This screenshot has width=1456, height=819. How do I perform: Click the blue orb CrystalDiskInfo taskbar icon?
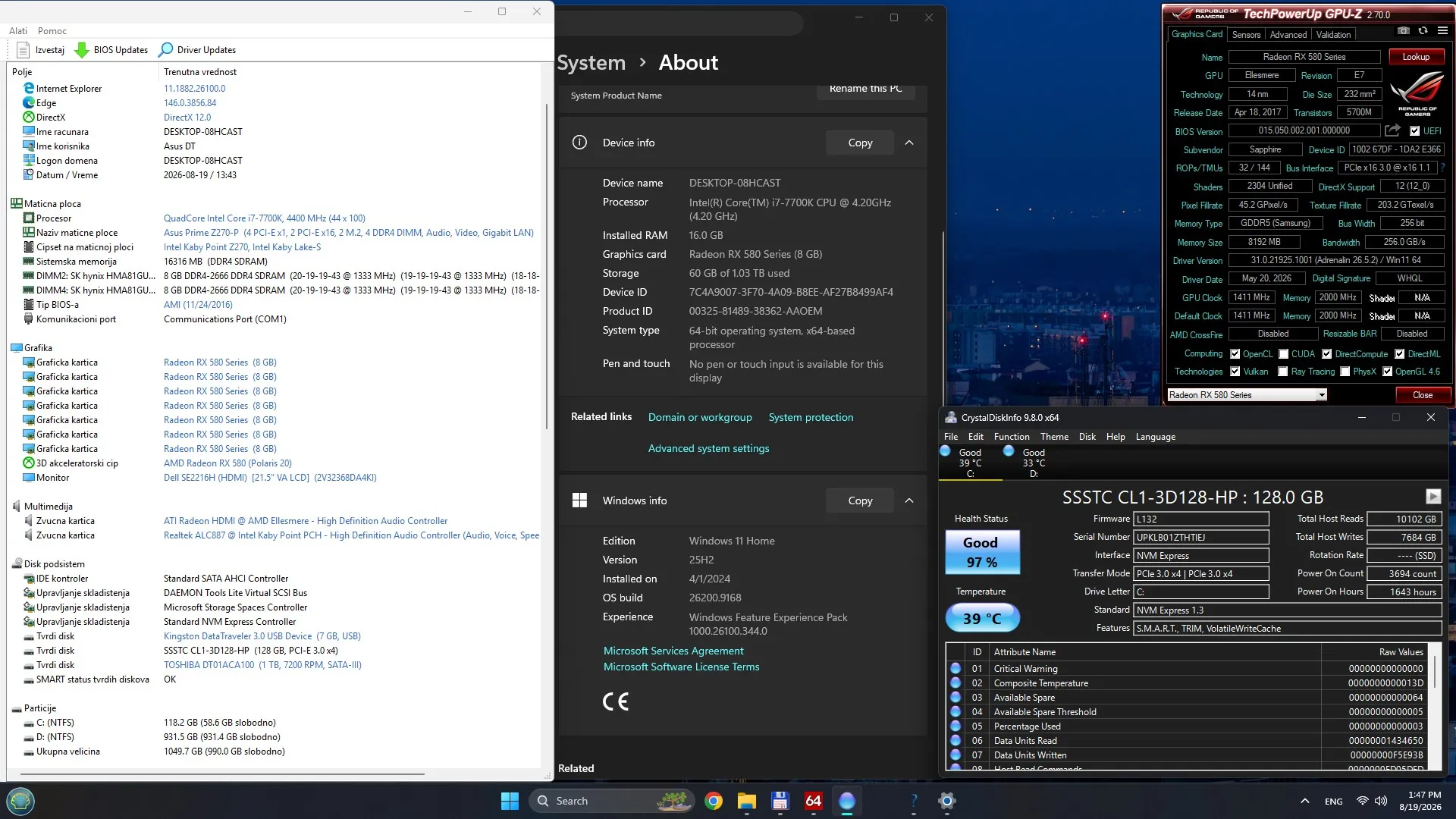847,801
